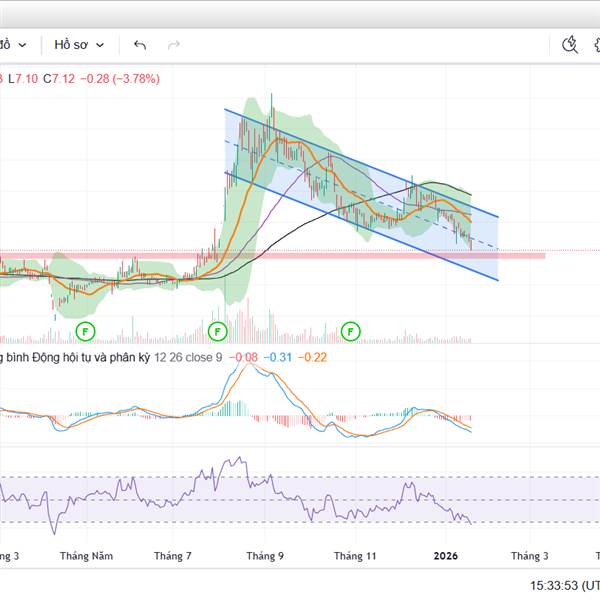The width and height of the screenshot is (600, 600).
Task: Click Tháng 9 on the time axis
Action: pos(265,555)
